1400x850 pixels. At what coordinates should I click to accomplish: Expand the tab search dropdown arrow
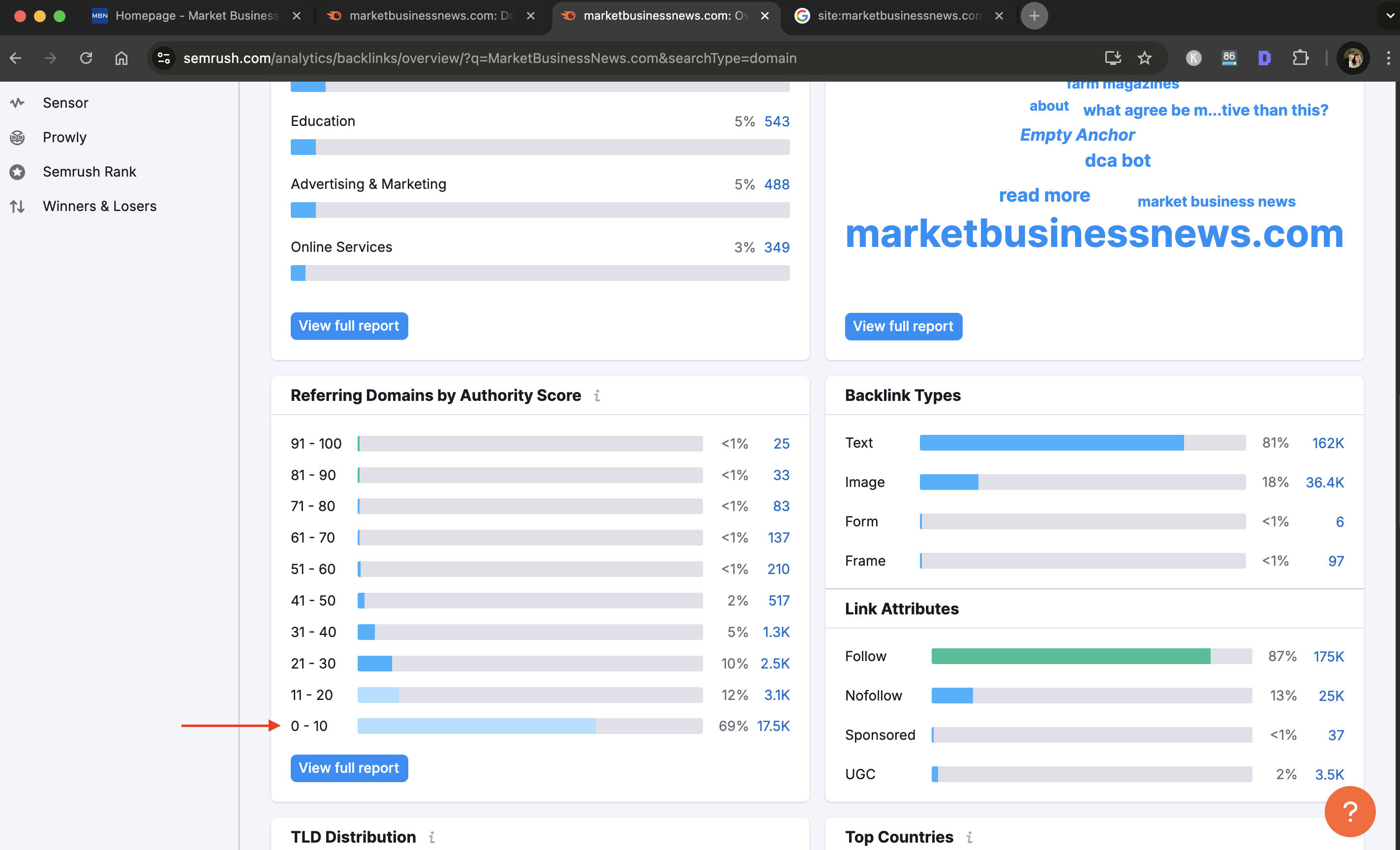point(1389,16)
